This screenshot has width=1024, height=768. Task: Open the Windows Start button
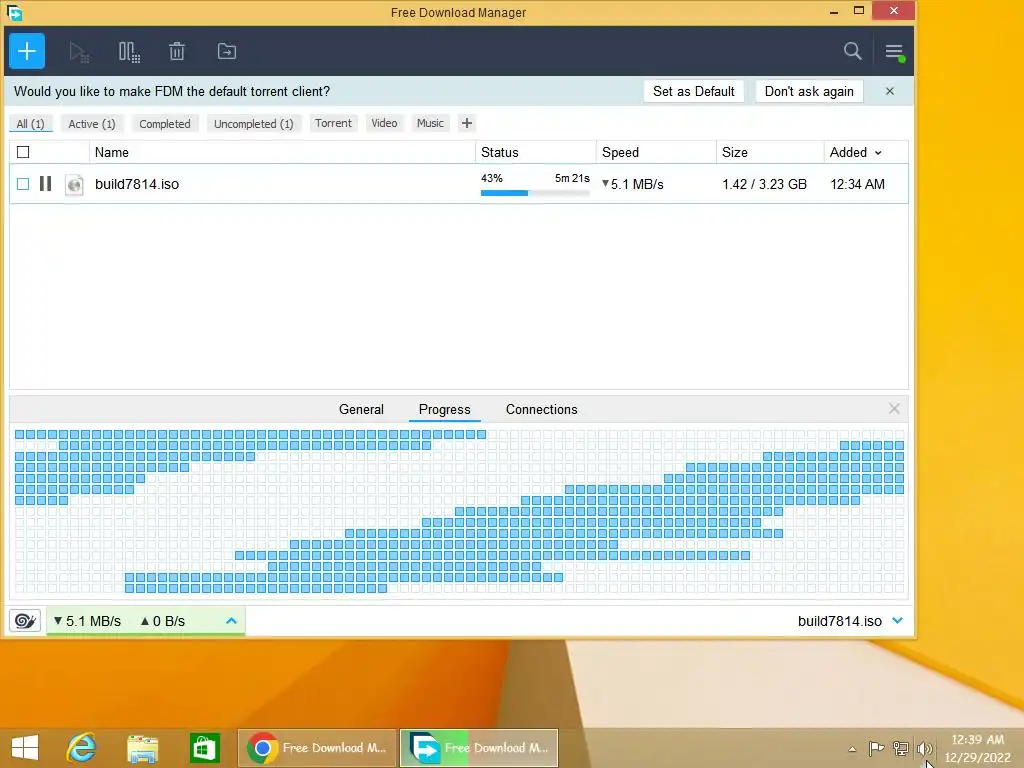25,748
